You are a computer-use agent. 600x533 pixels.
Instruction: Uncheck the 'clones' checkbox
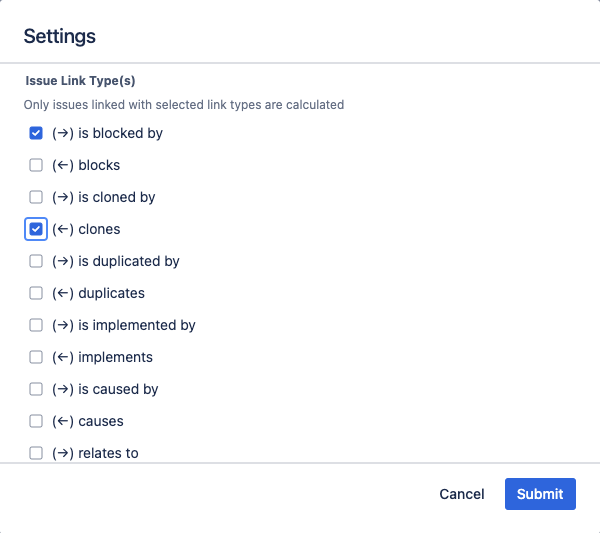point(36,229)
